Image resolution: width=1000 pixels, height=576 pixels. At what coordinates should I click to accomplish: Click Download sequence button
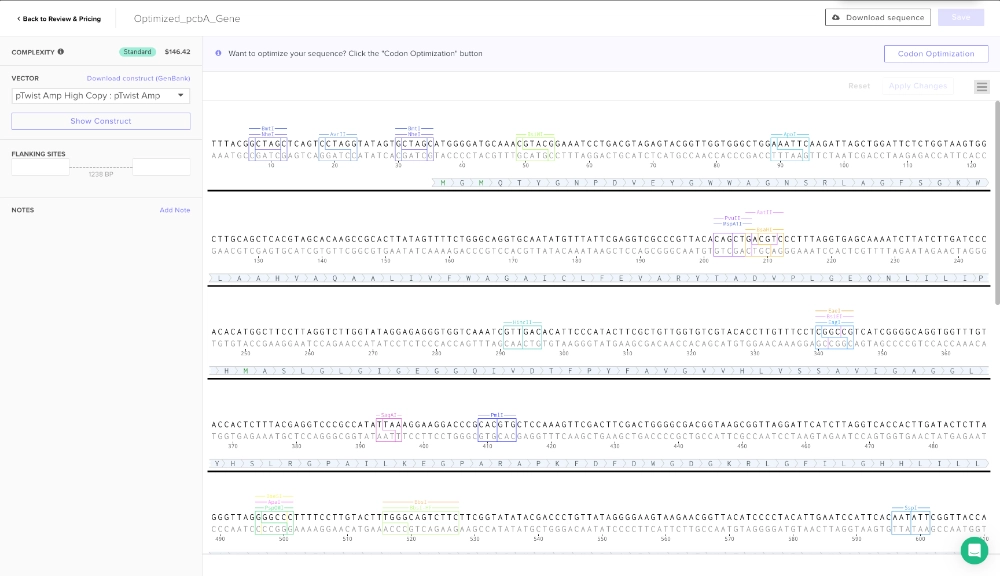tap(878, 18)
